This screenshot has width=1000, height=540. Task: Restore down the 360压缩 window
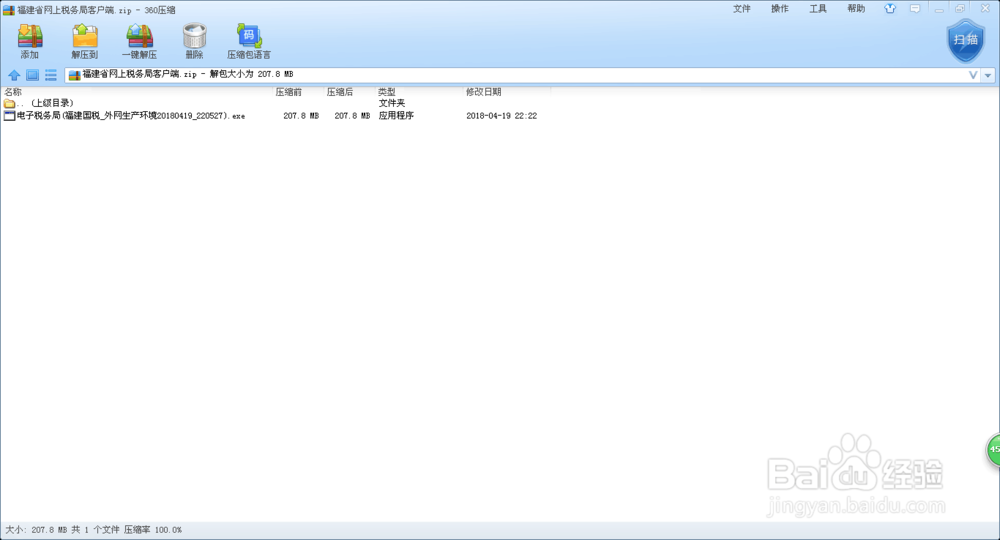[x=960, y=9]
